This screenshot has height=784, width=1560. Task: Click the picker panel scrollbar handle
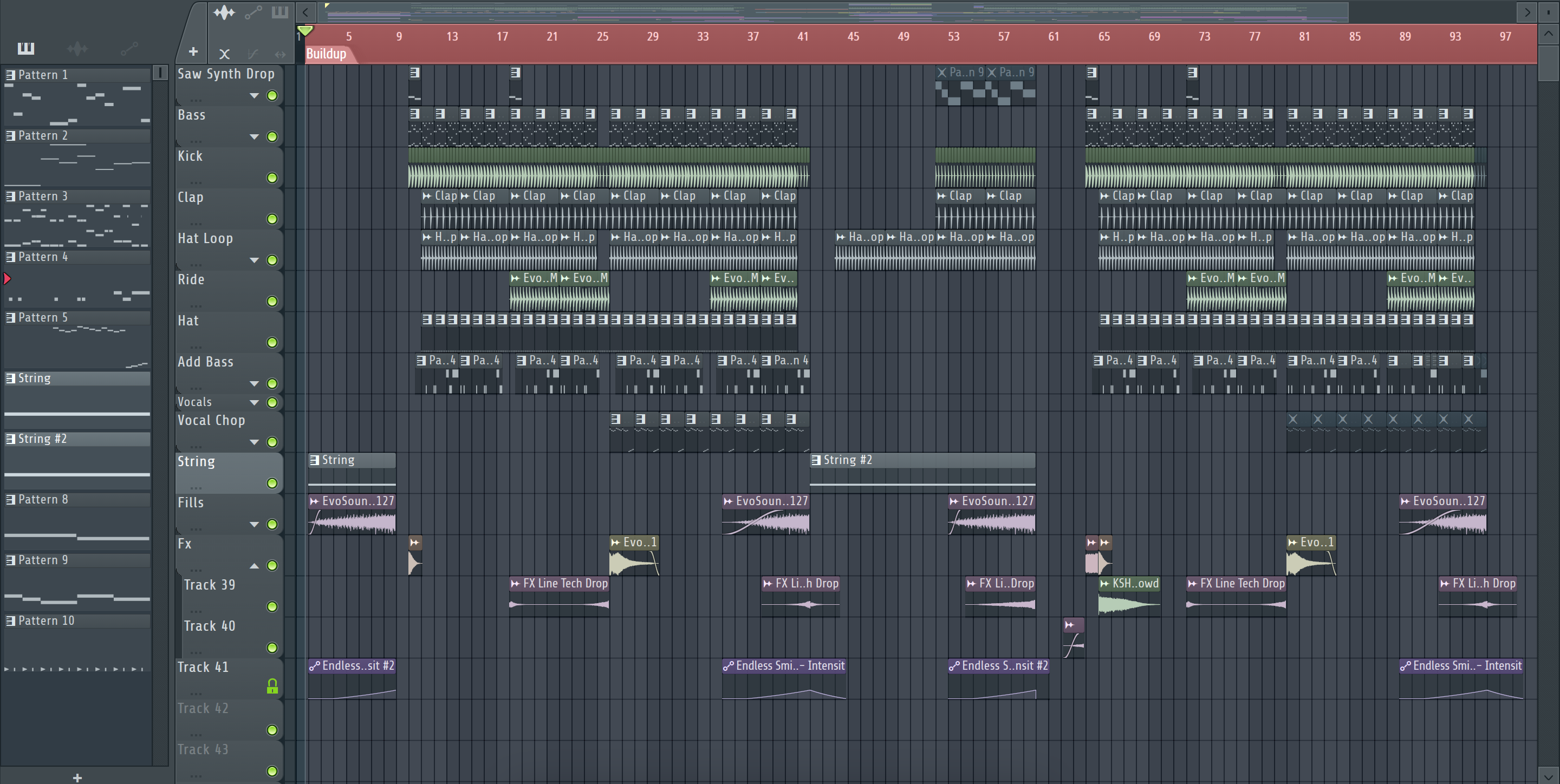tap(160, 73)
